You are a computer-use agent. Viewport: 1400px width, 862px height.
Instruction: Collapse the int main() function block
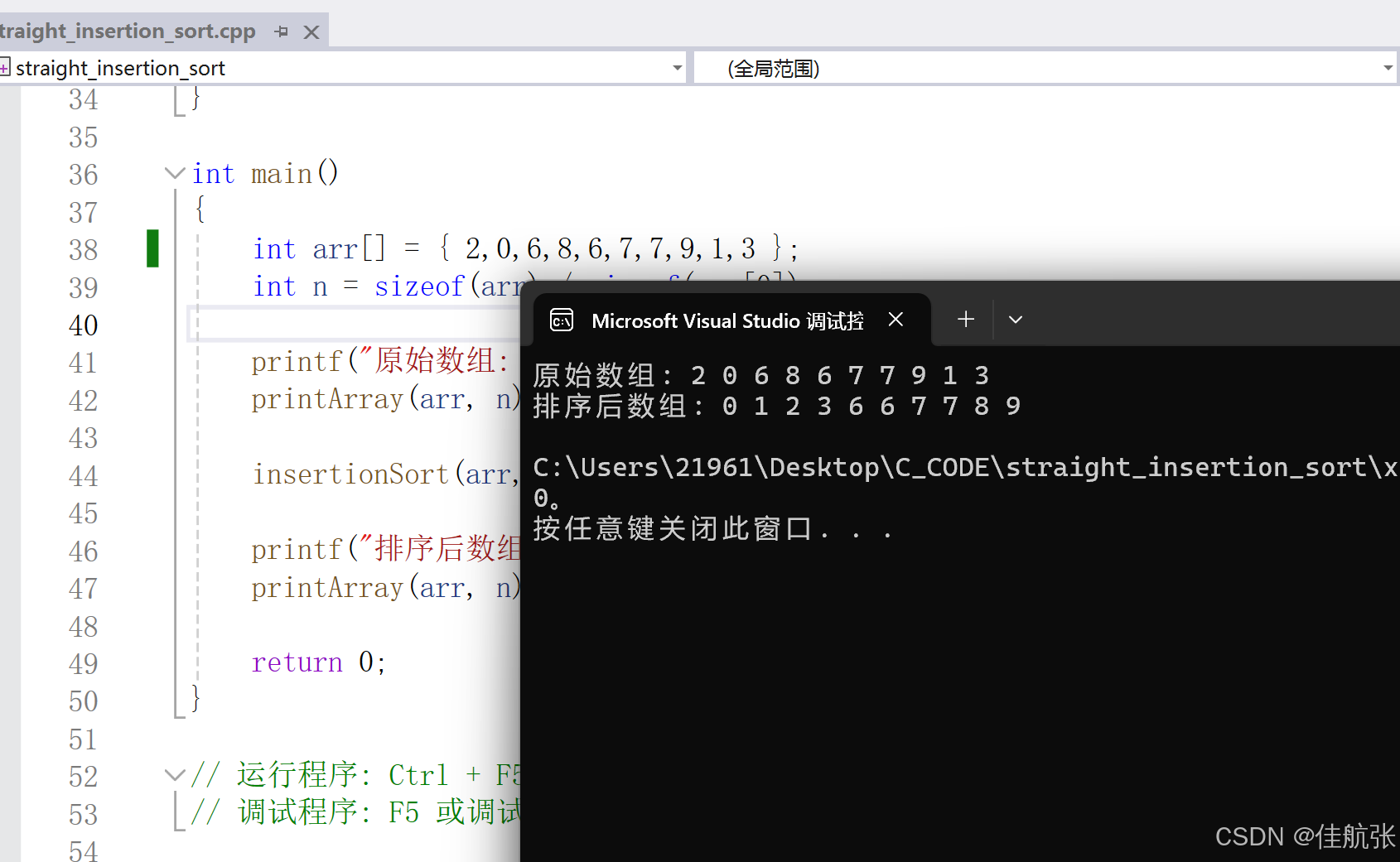[174, 173]
